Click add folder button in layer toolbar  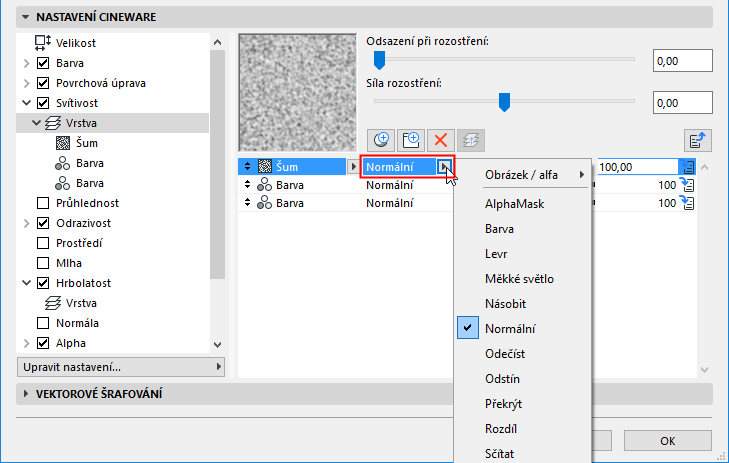(411, 140)
